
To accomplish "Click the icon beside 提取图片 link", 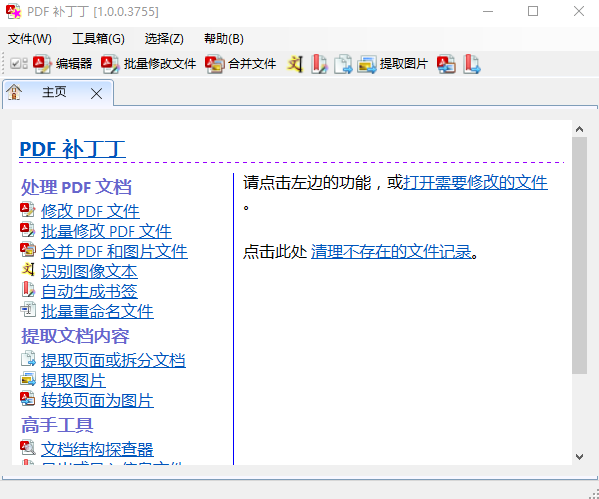I will coord(28,379).
